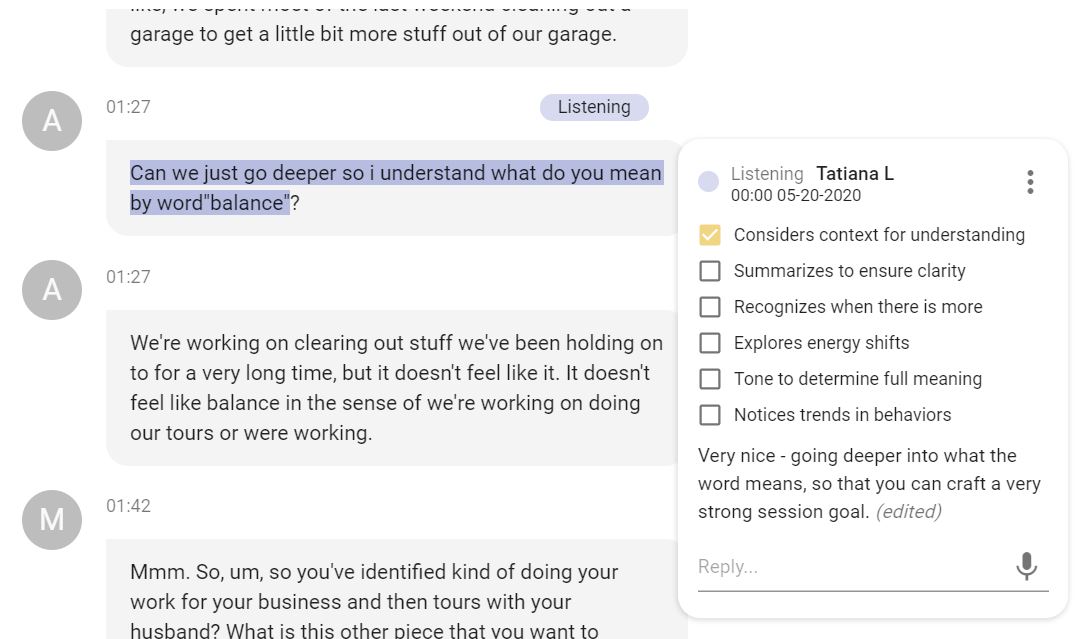Image resolution: width=1088 pixels, height=639 pixels.
Task: Click the lavender Listening color dot
Action: coord(708,182)
